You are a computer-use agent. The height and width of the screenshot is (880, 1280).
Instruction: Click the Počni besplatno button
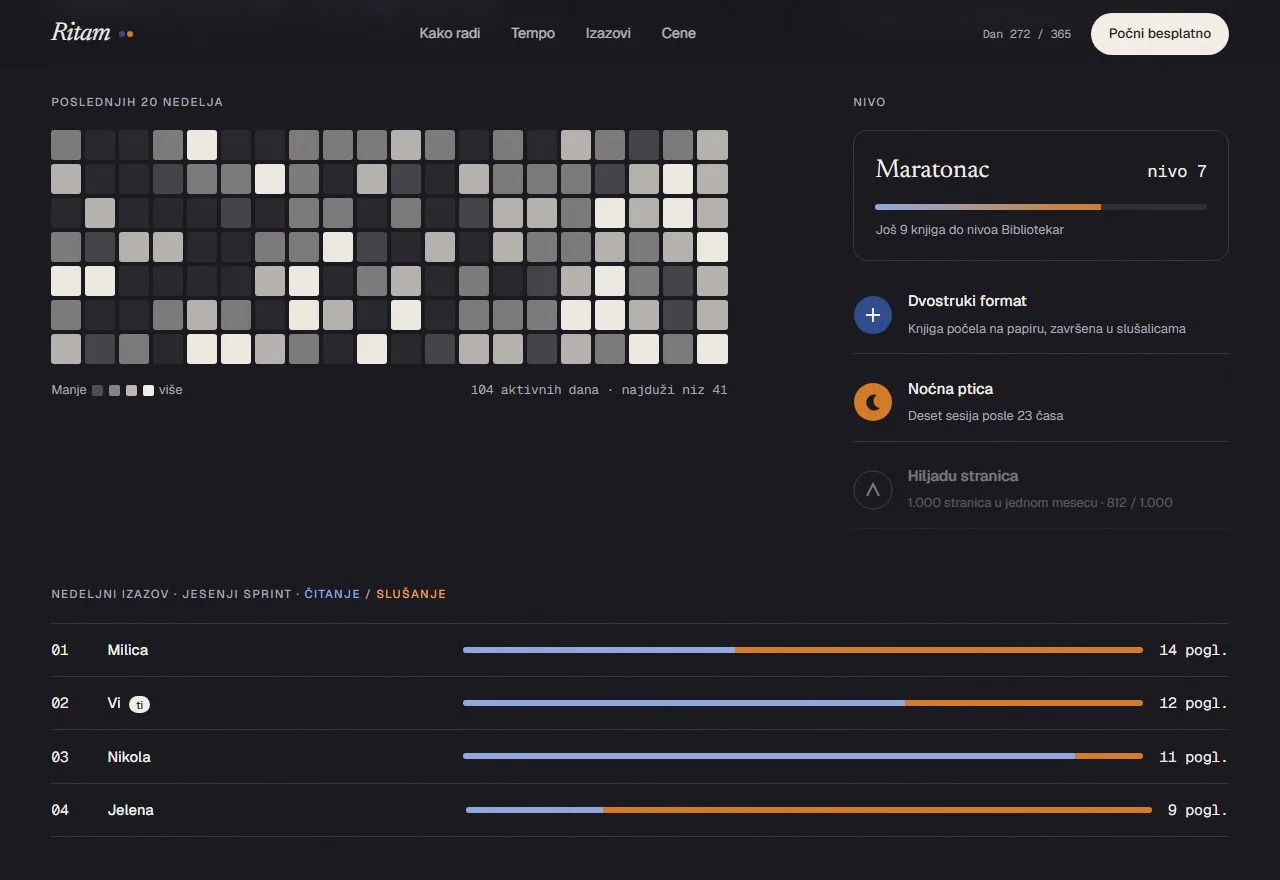coord(1160,33)
